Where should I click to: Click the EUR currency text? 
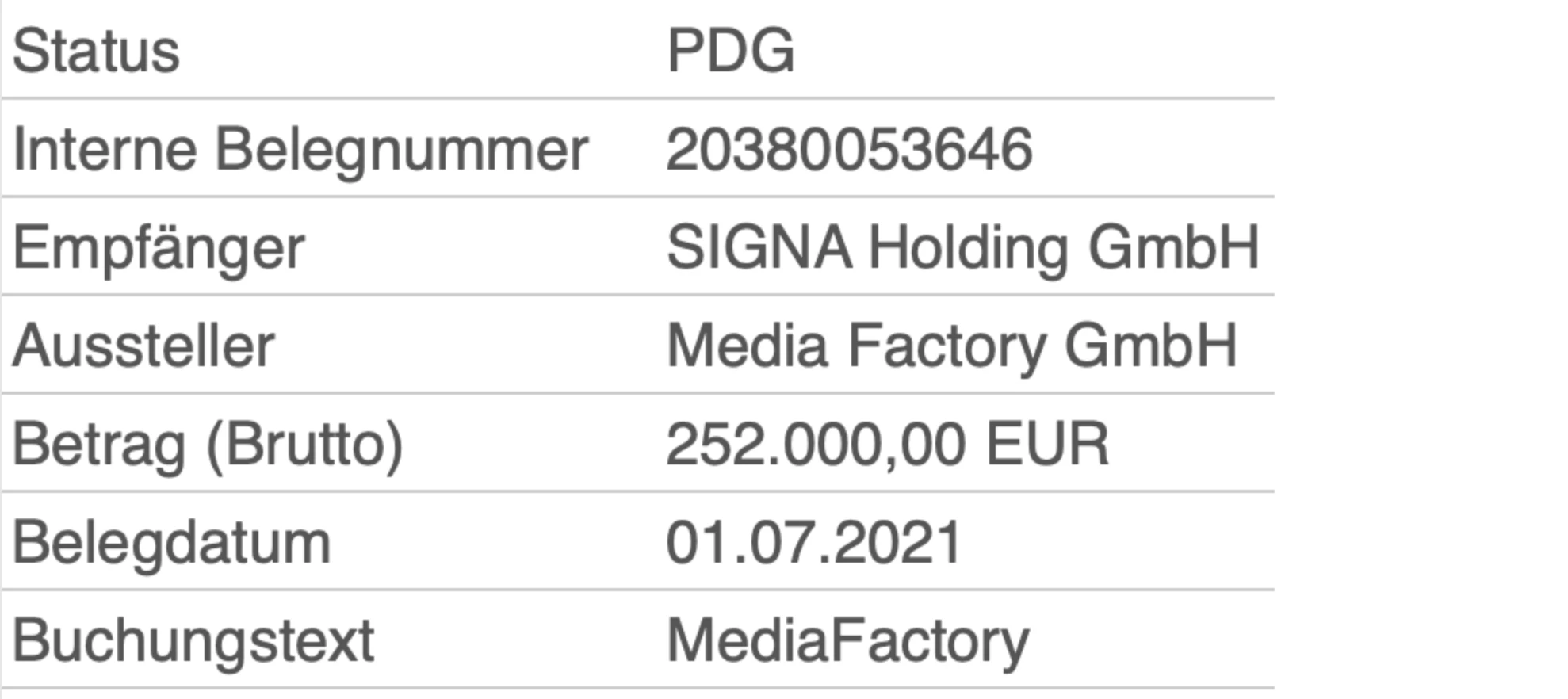[1047, 445]
